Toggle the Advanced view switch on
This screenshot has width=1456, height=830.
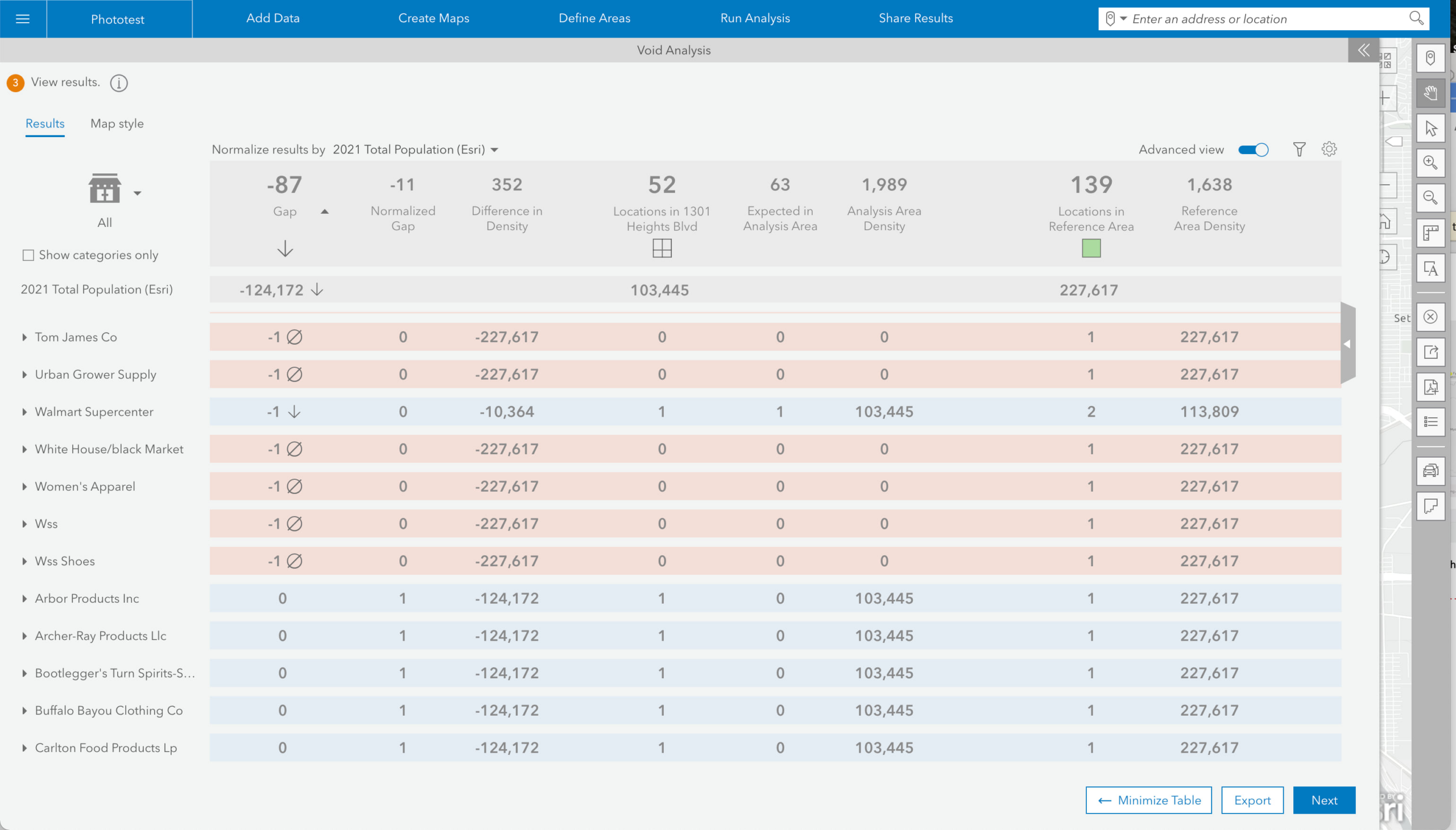1253,149
